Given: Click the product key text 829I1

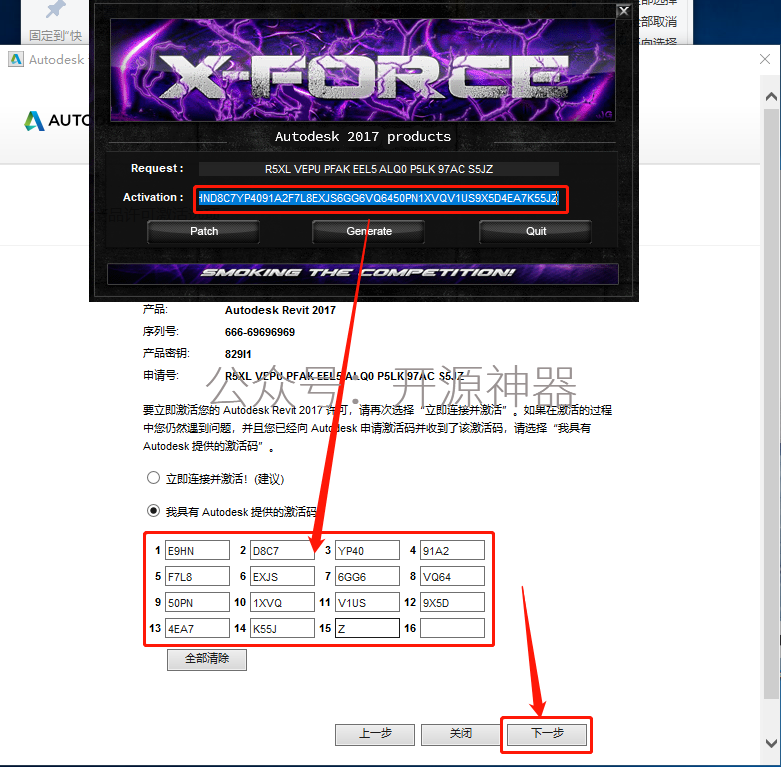Looking at the screenshot, I should 238,354.
